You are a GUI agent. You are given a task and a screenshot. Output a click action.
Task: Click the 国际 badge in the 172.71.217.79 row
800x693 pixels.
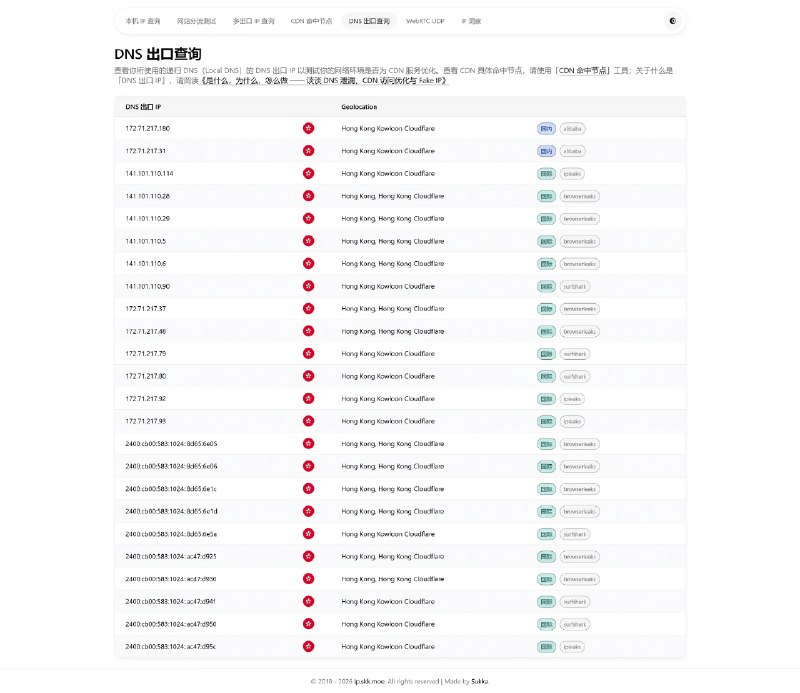click(546, 354)
